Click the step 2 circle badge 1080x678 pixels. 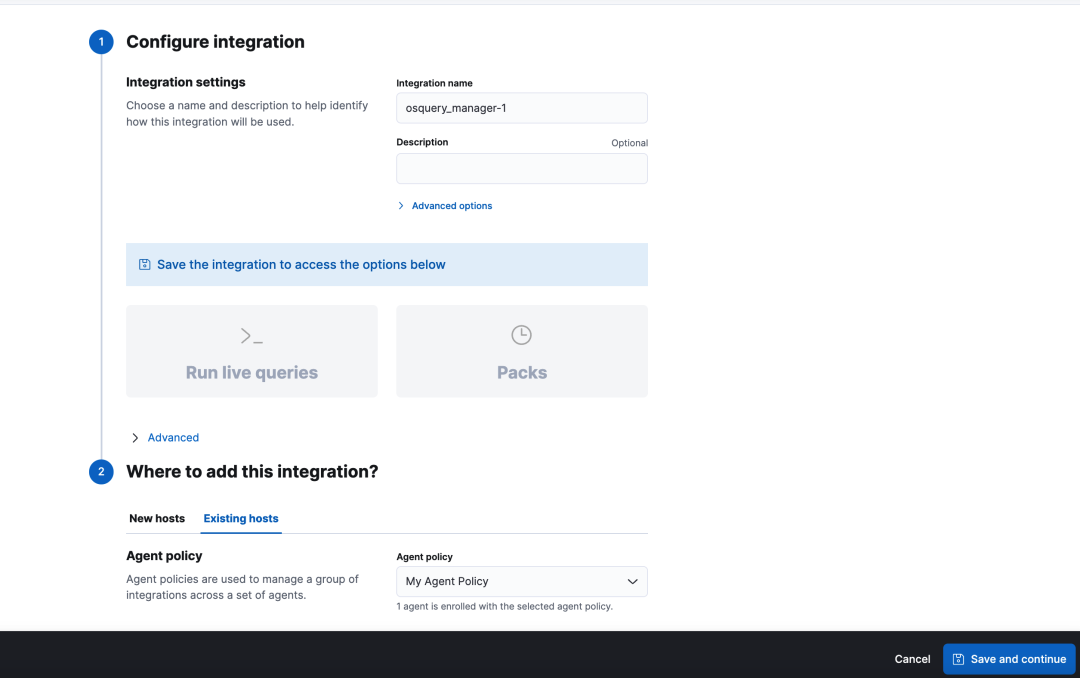pyautogui.click(x=101, y=472)
